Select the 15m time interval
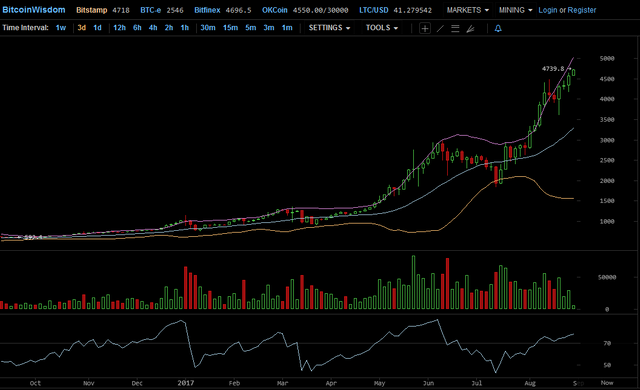The width and height of the screenshot is (640, 390). tap(230, 28)
